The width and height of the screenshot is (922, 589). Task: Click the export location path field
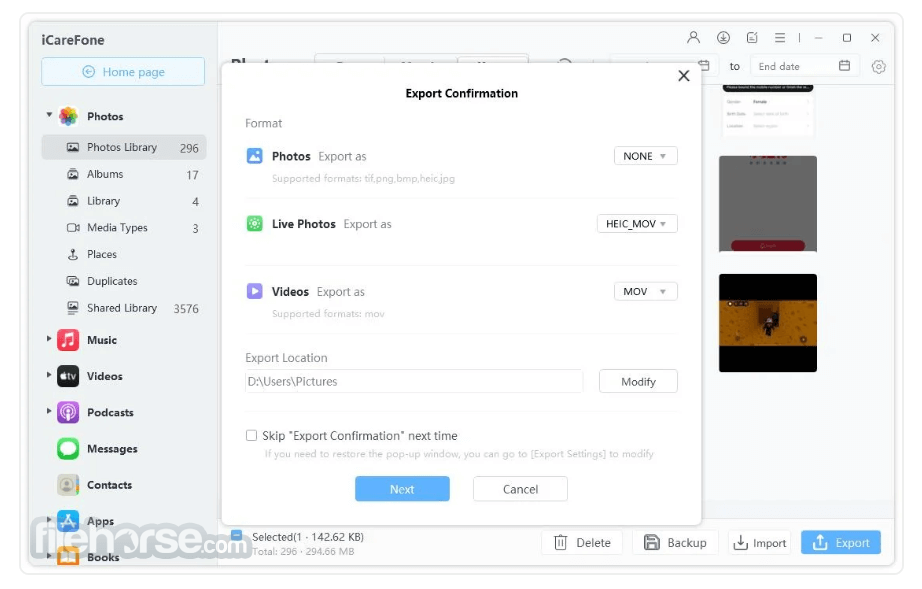[414, 381]
